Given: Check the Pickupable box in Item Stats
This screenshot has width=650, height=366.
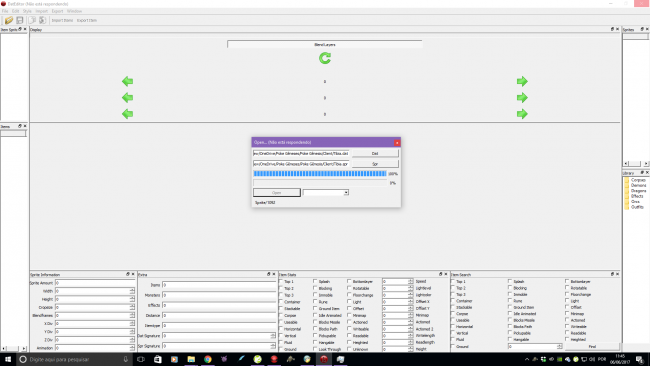Looking at the screenshot, I should [315, 335].
